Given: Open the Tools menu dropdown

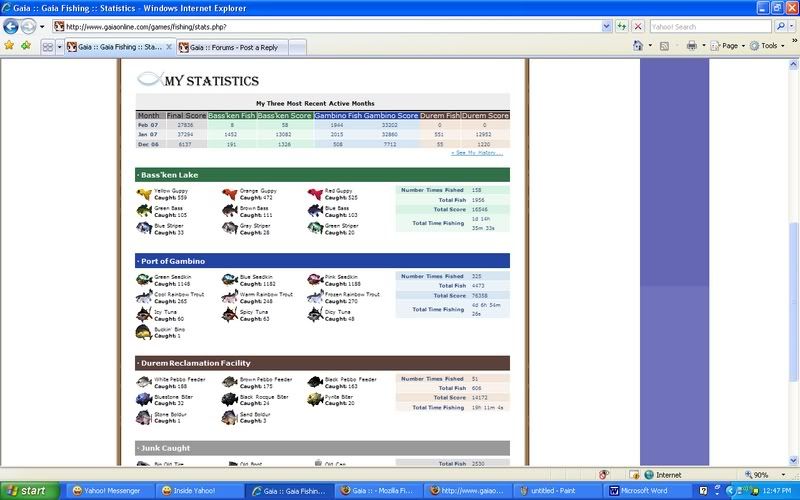Looking at the screenshot, I should [767, 45].
